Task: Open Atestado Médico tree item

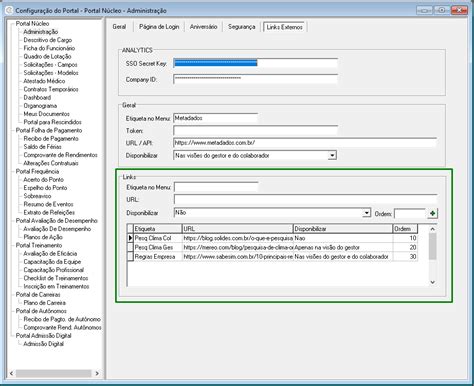Action: (44, 81)
